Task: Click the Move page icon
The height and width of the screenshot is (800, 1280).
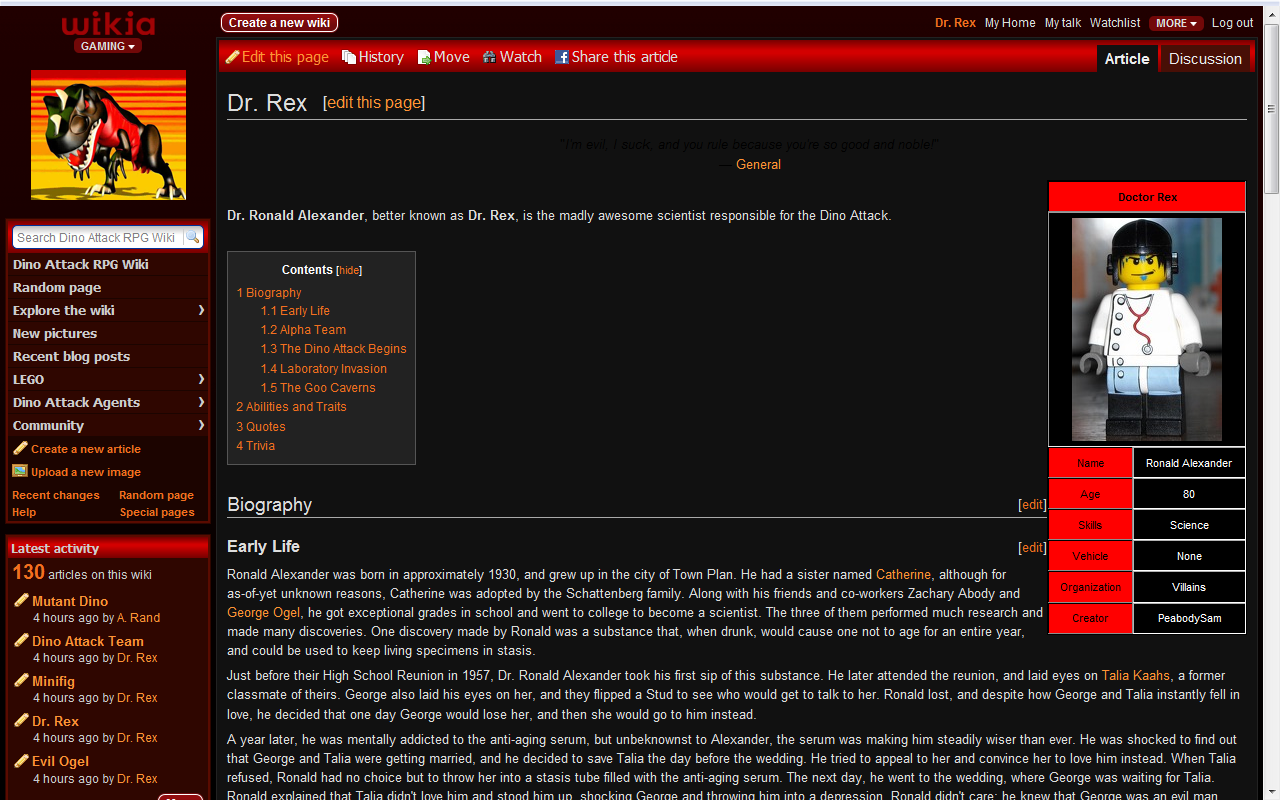Action: click(x=424, y=57)
